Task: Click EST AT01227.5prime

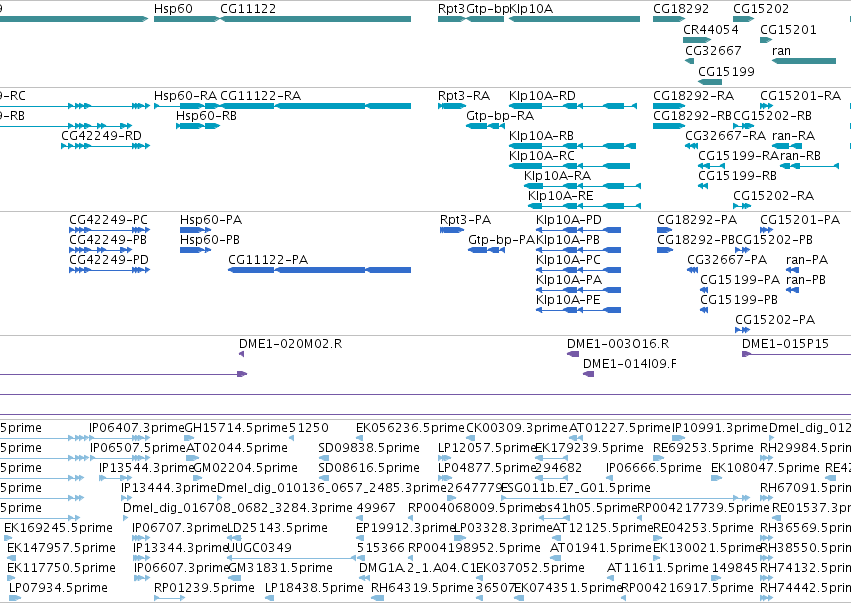Action: (619, 428)
